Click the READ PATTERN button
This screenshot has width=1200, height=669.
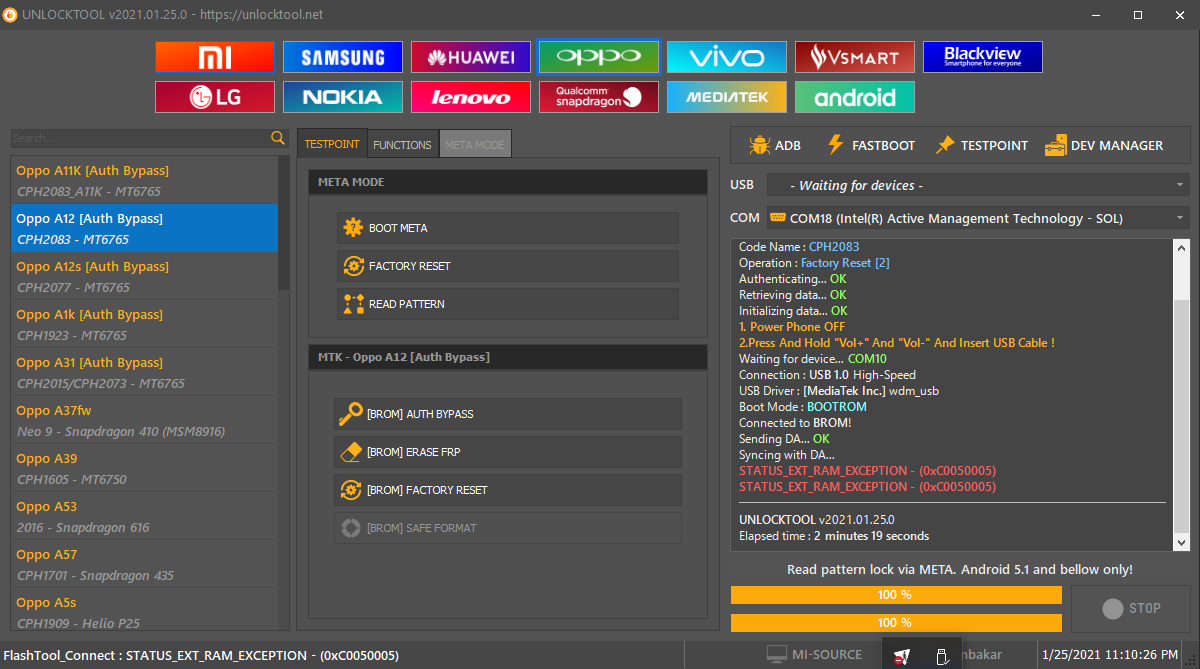(508, 304)
